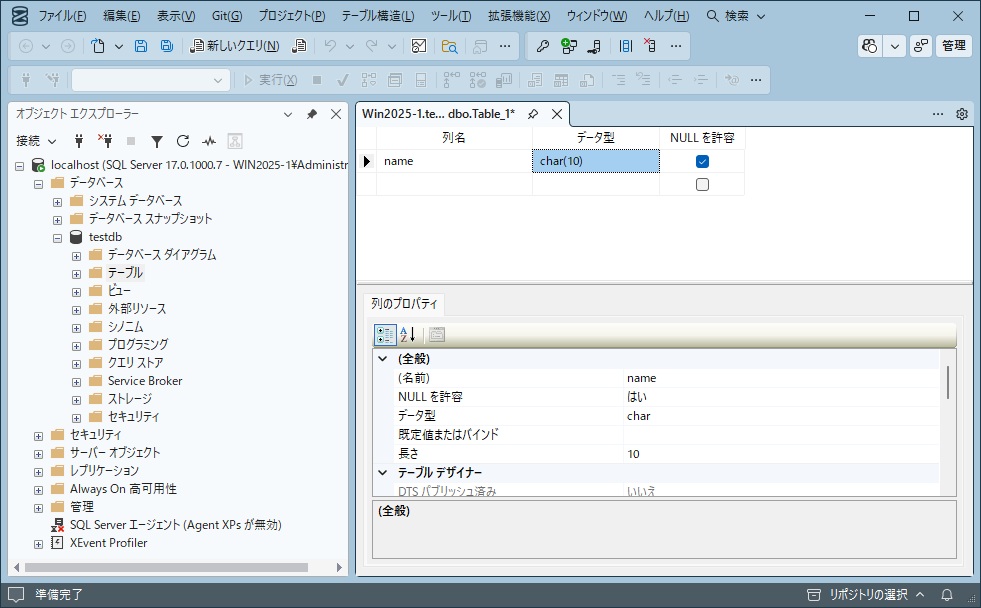Select the char(10) data type cell
Image resolution: width=981 pixels, height=608 pixels.
[596, 160]
